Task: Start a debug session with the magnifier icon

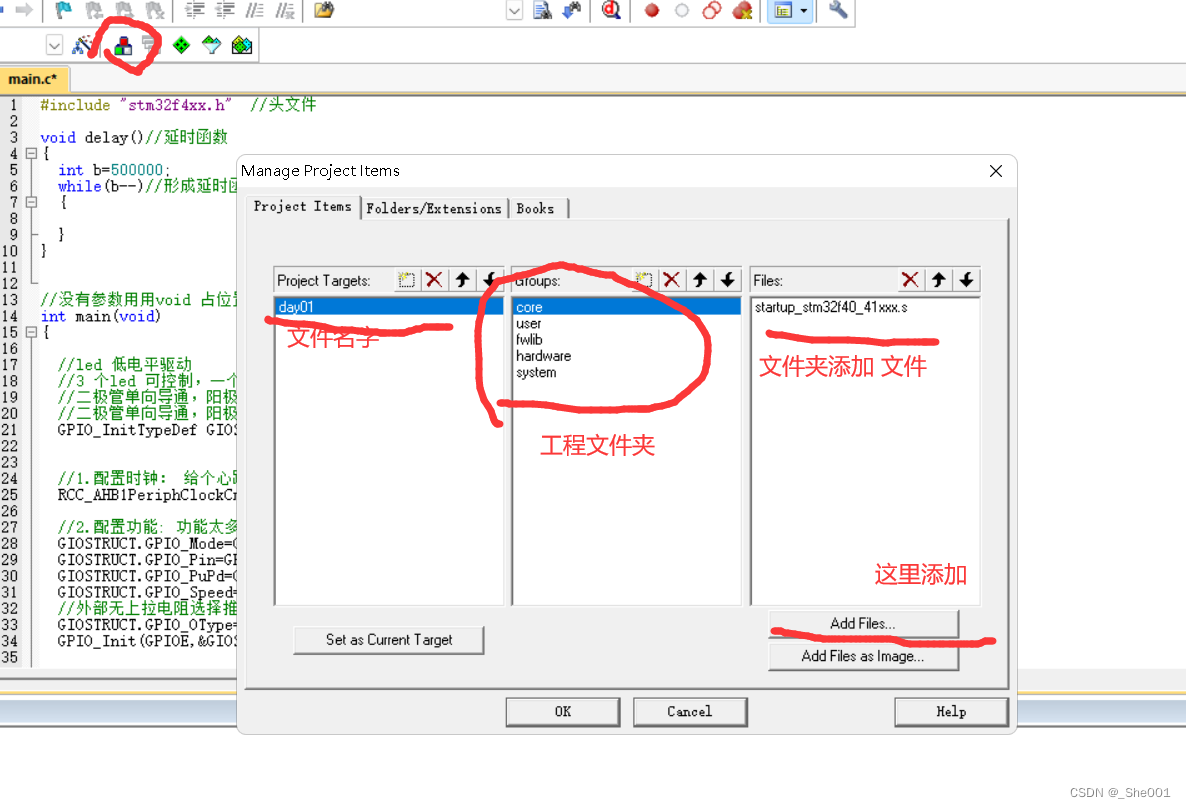Action: (611, 11)
